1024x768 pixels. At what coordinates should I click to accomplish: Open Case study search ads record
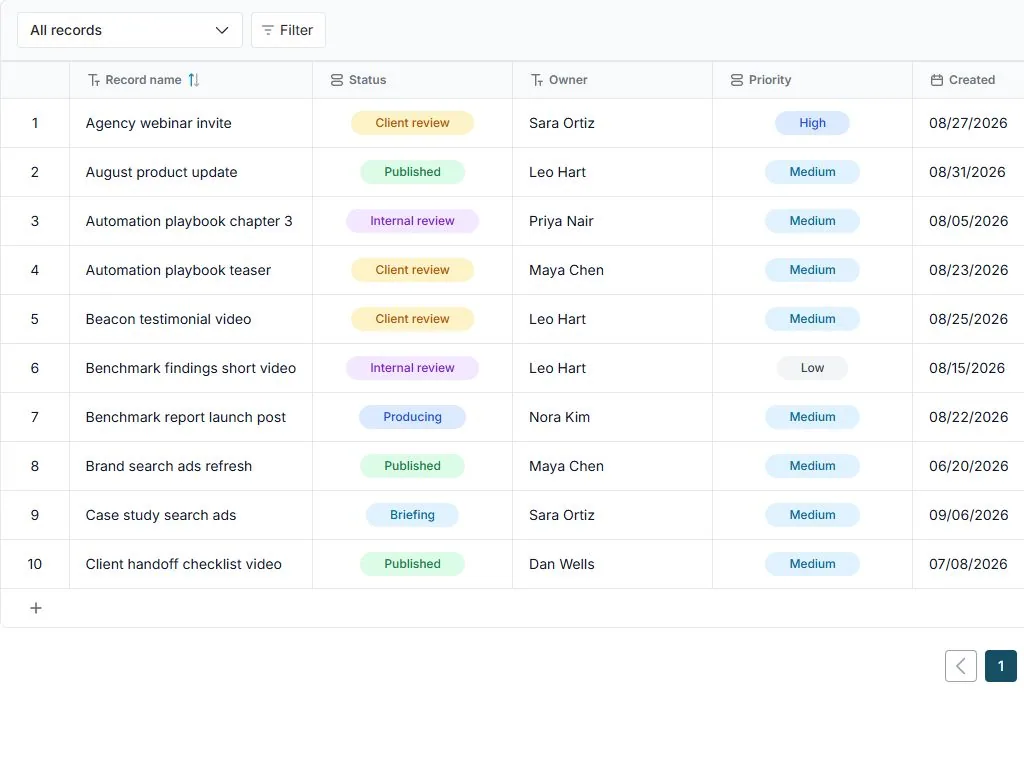[161, 515]
